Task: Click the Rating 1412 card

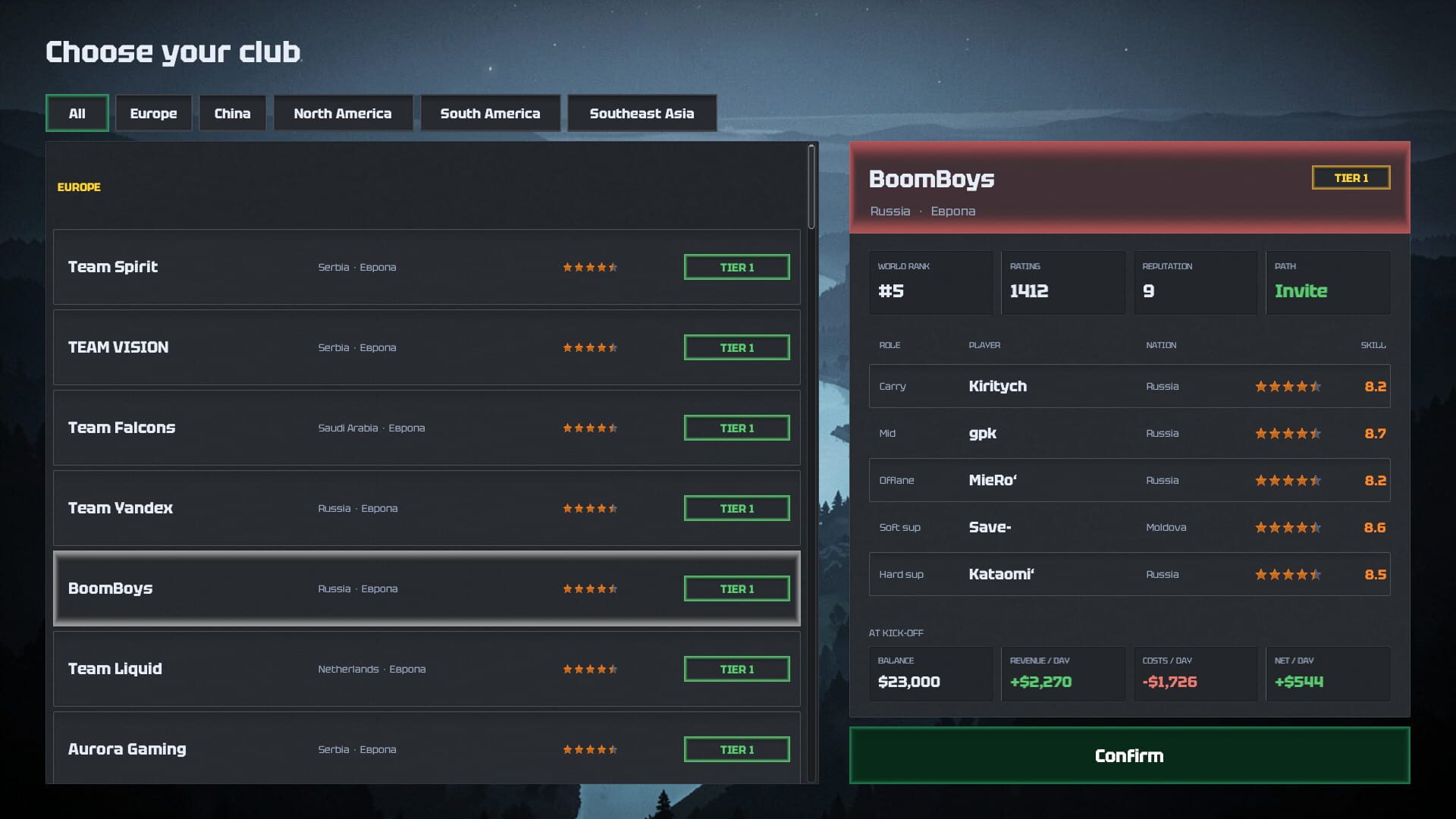Action: point(1062,283)
